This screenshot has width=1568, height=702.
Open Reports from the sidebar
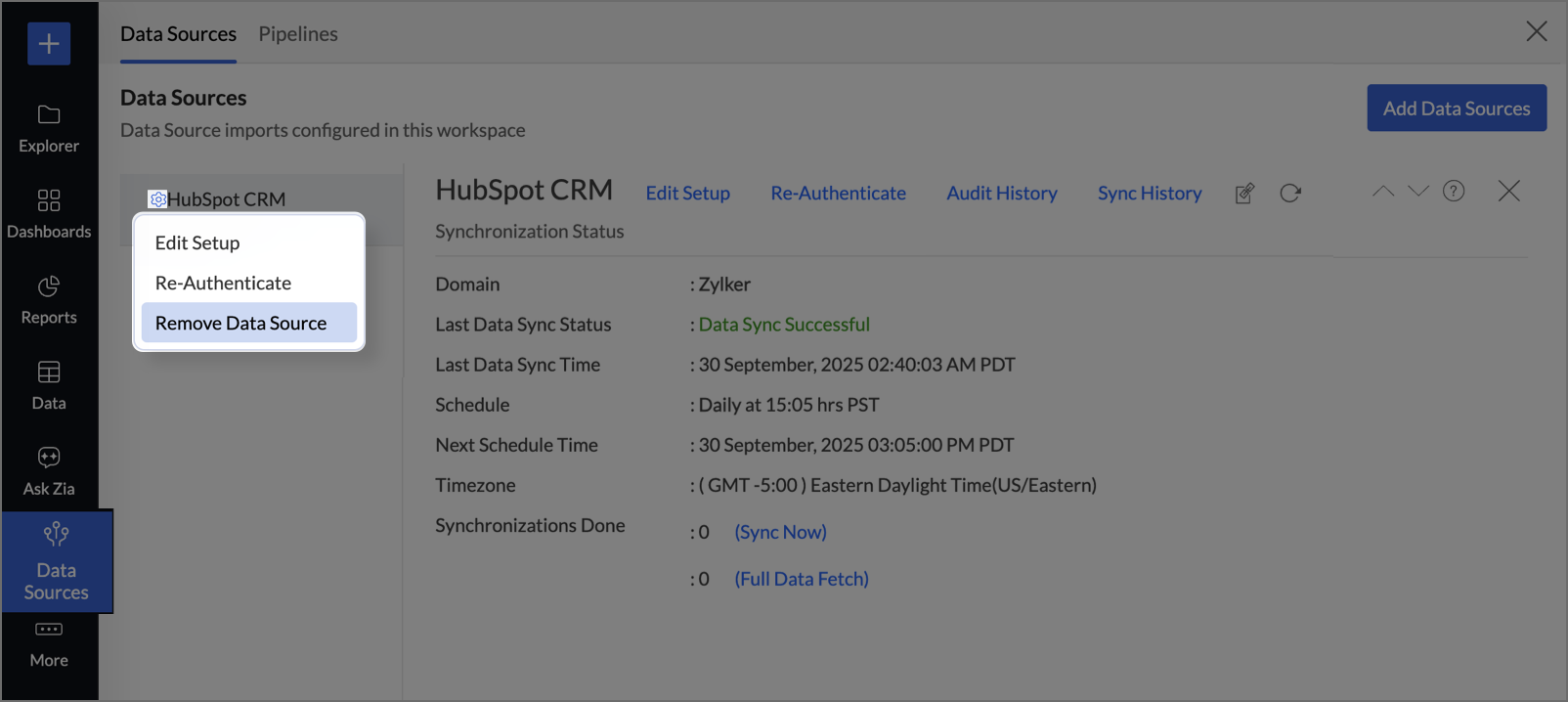pyautogui.click(x=49, y=300)
